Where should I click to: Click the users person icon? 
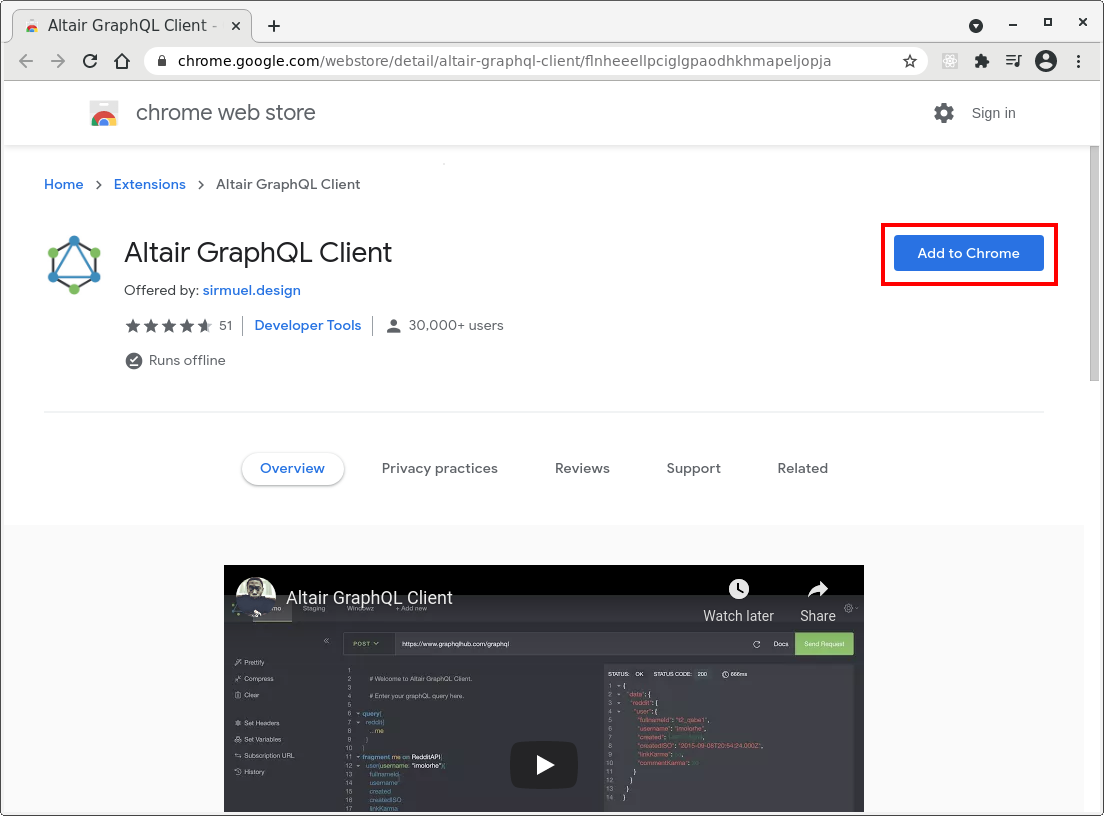pyautogui.click(x=394, y=326)
